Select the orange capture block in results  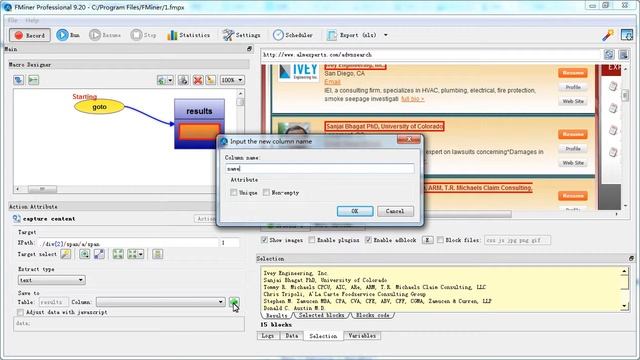[x=199, y=132]
